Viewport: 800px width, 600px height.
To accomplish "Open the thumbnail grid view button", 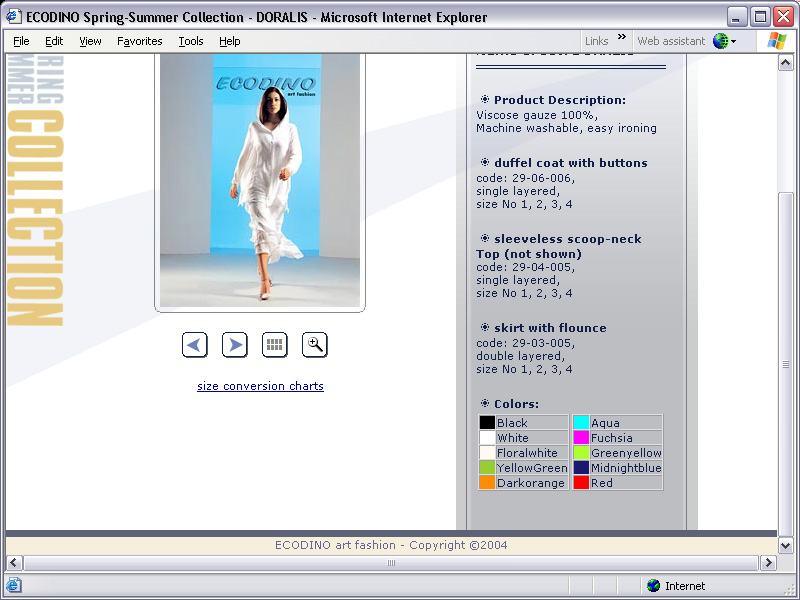I will pyautogui.click(x=274, y=345).
